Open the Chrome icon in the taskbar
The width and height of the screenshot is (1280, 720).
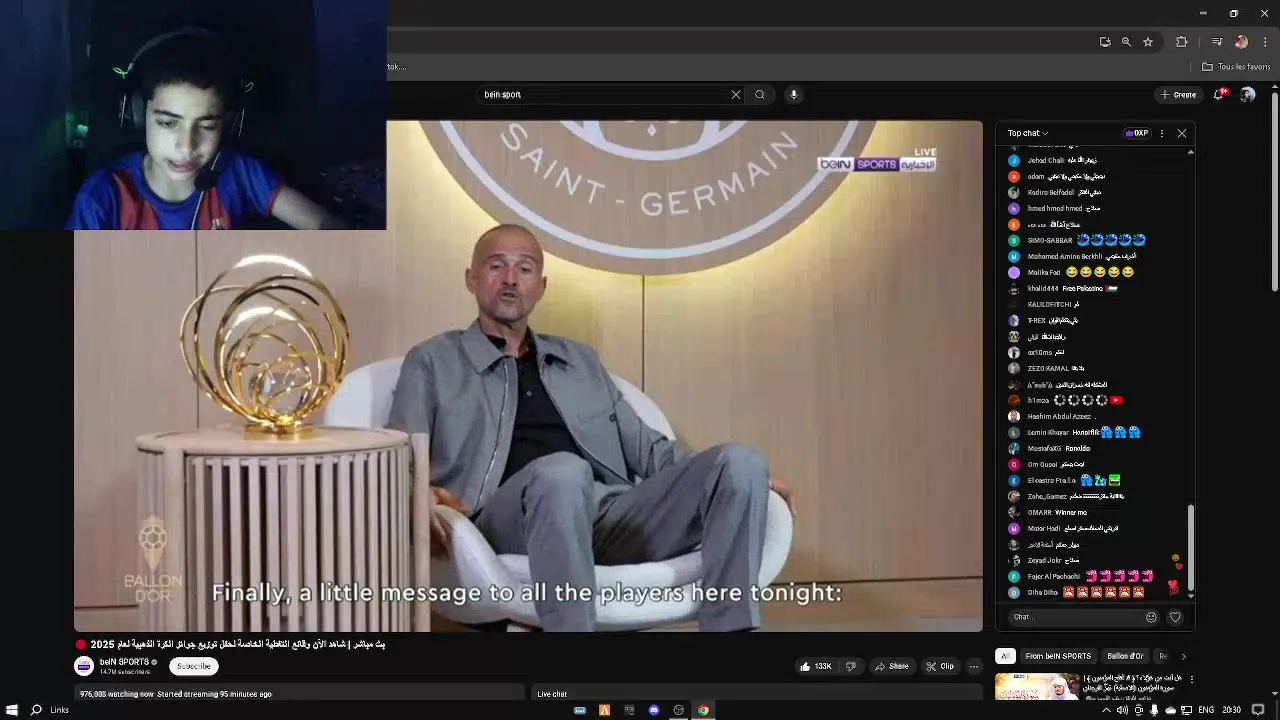point(703,710)
